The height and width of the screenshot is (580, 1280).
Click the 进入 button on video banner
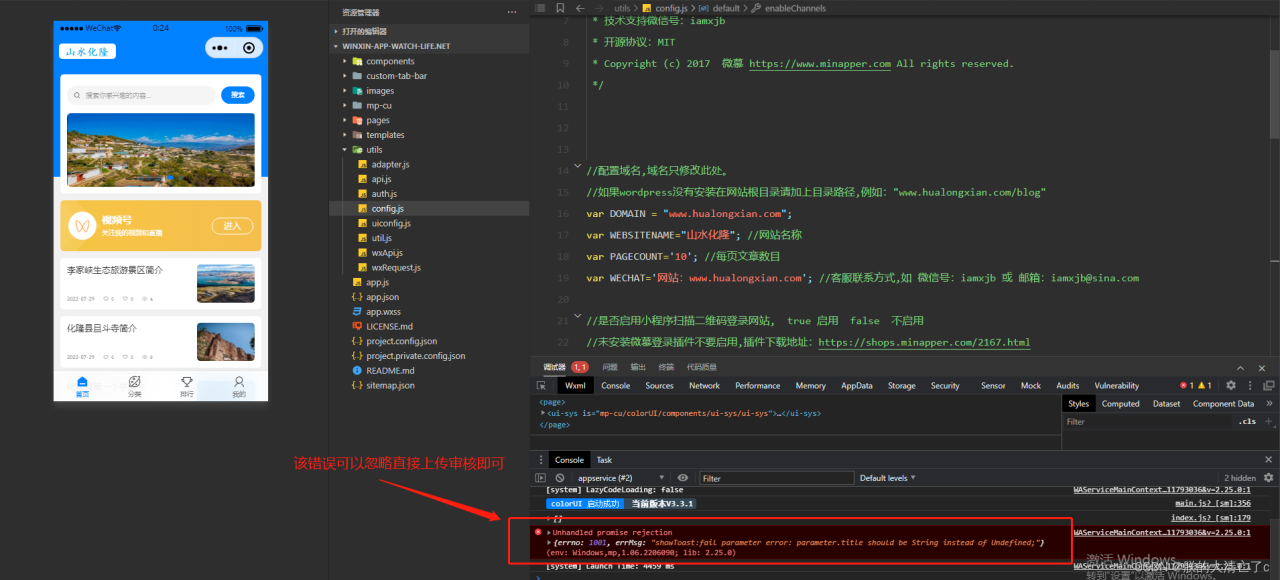pos(232,226)
